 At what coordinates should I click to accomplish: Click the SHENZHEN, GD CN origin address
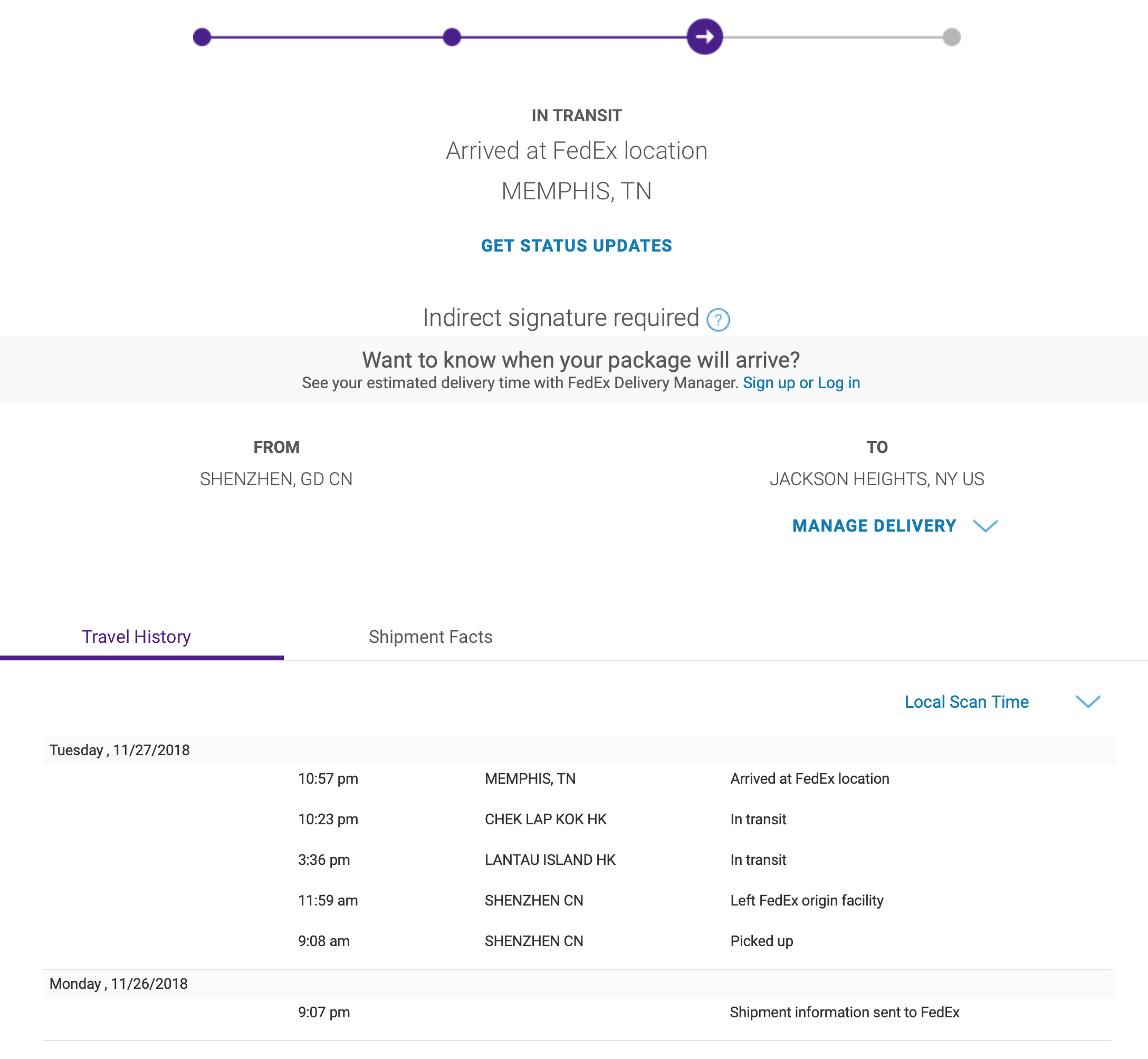coord(276,479)
